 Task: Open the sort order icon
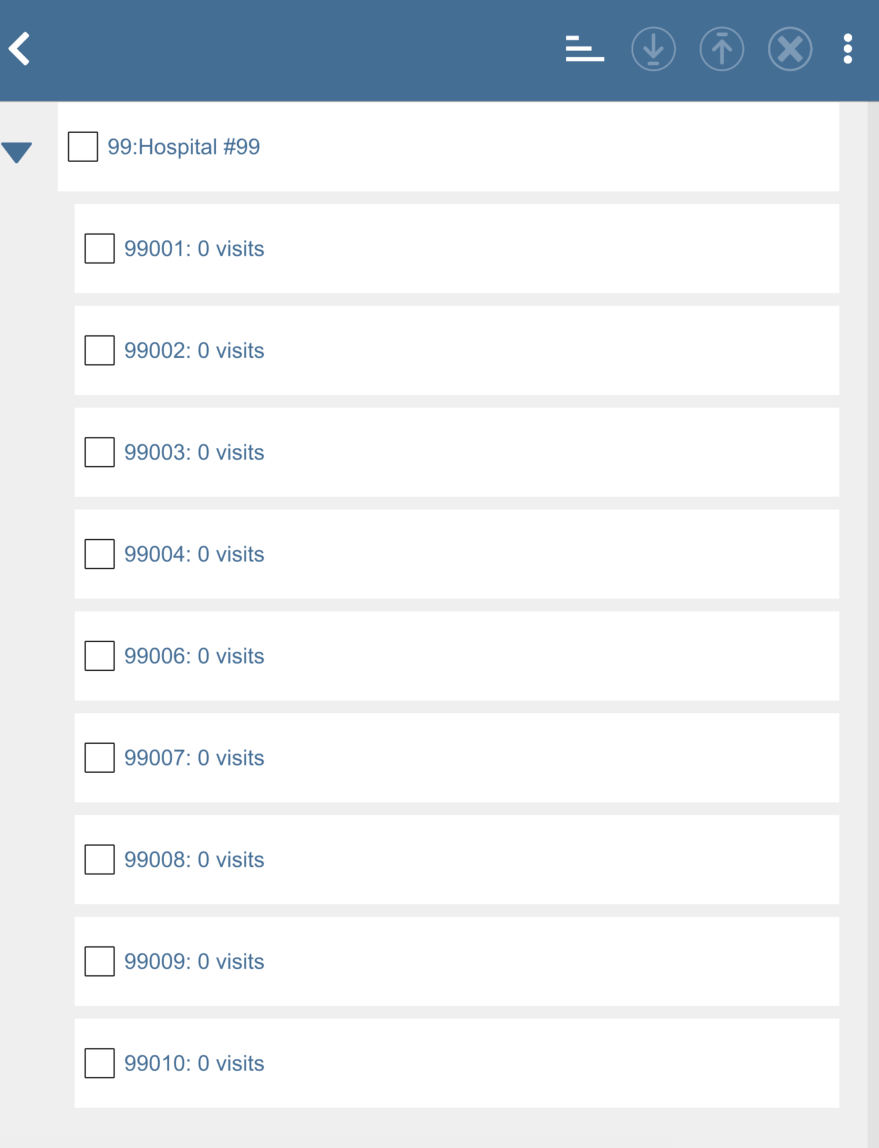pyautogui.click(x=585, y=48)
